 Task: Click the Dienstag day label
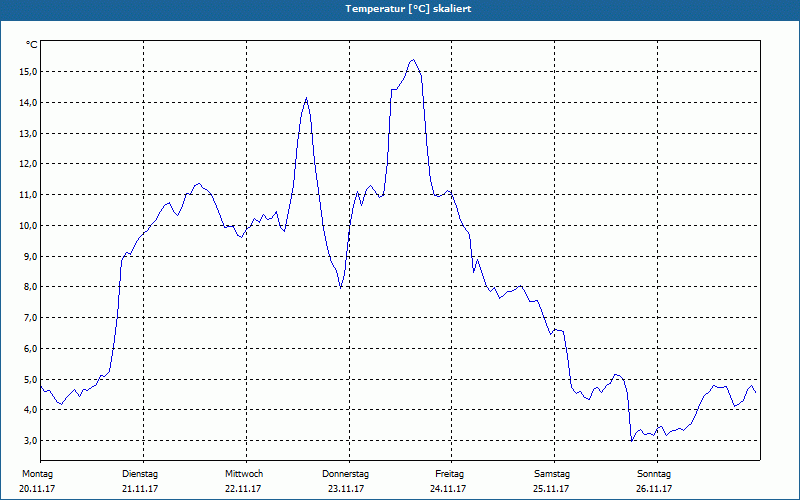(x=140, y=474)
